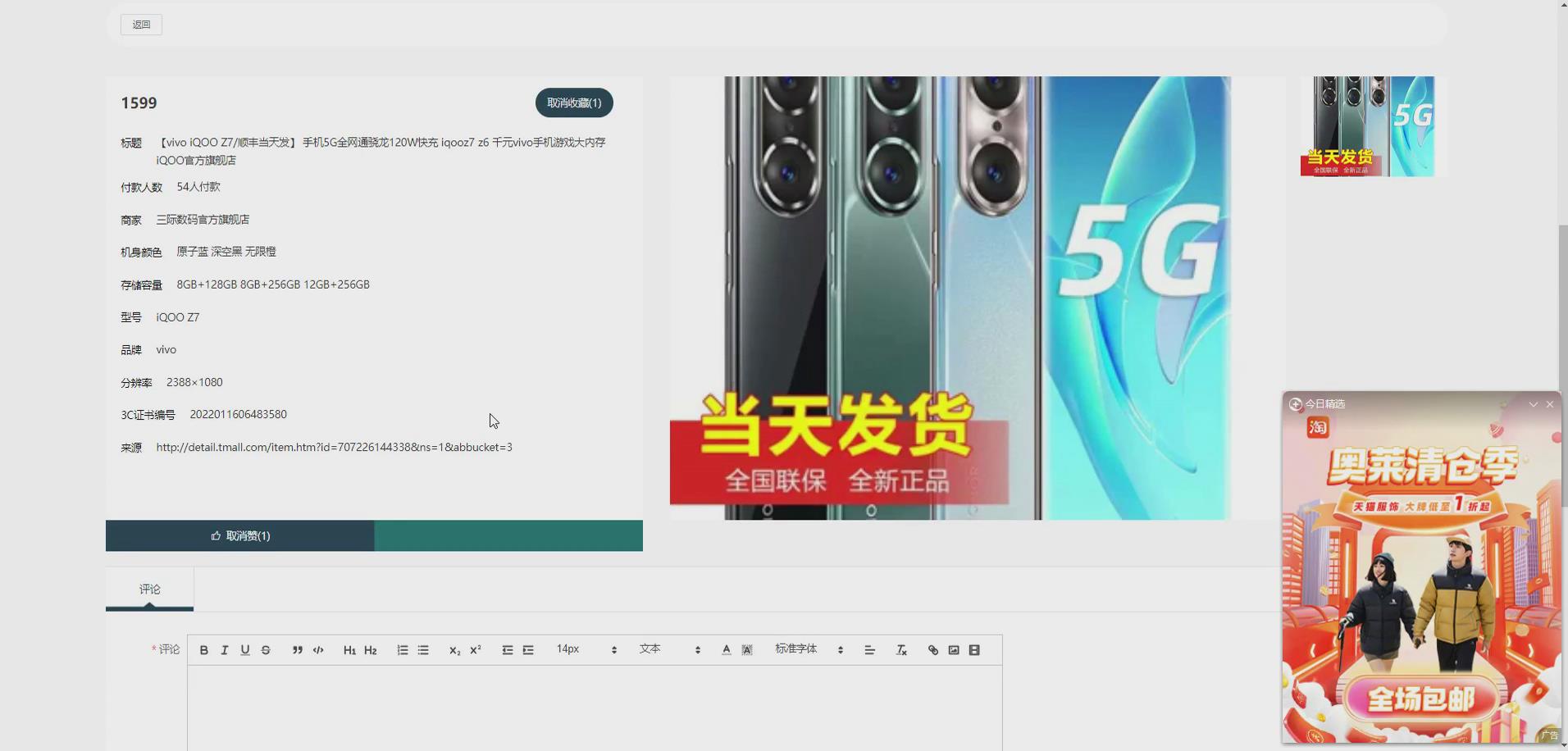Apply subscript formatting
Screen dimensions: 1568x751
(x=454, y=650)
